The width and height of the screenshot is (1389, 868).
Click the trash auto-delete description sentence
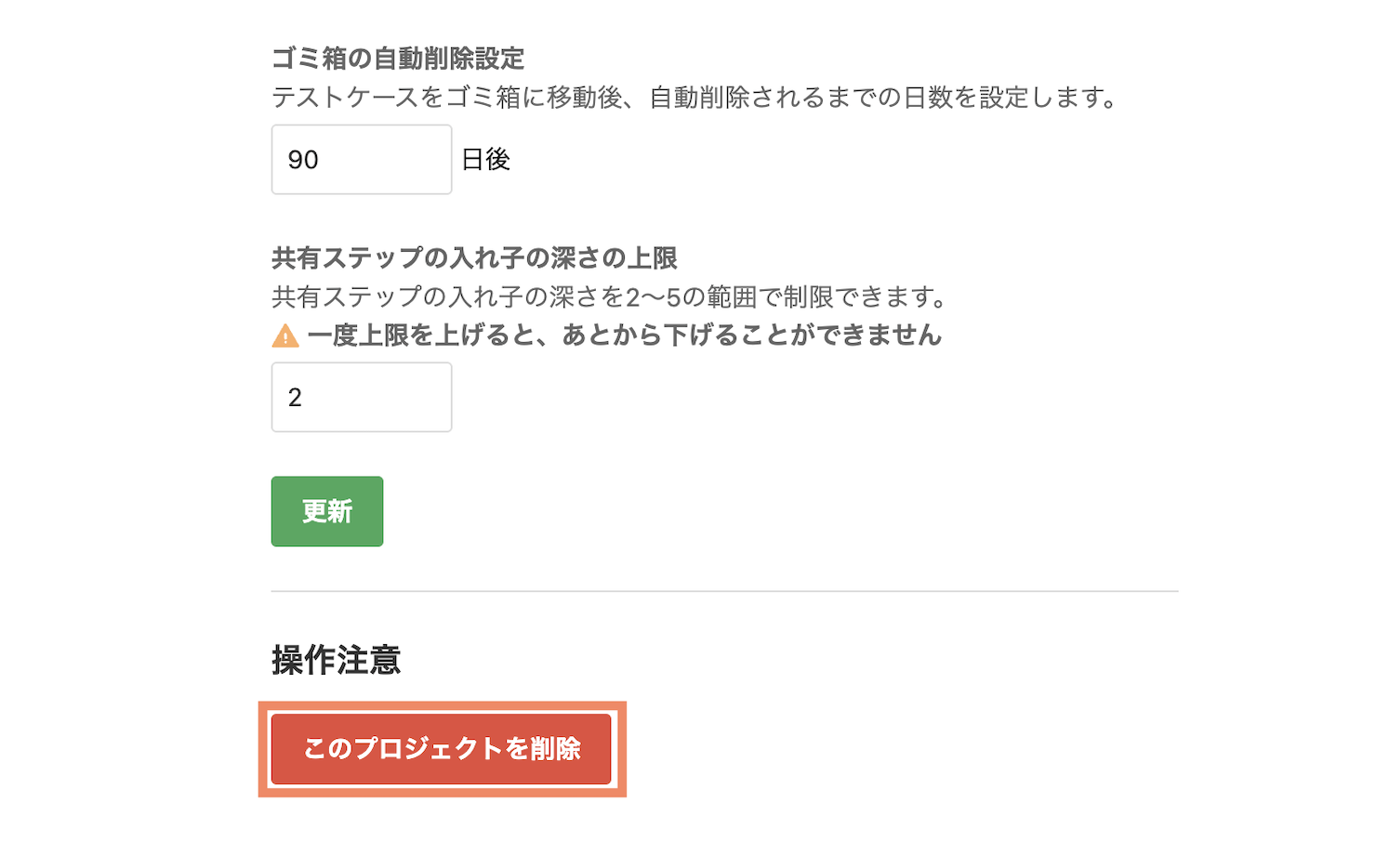[x=696, y=98]
